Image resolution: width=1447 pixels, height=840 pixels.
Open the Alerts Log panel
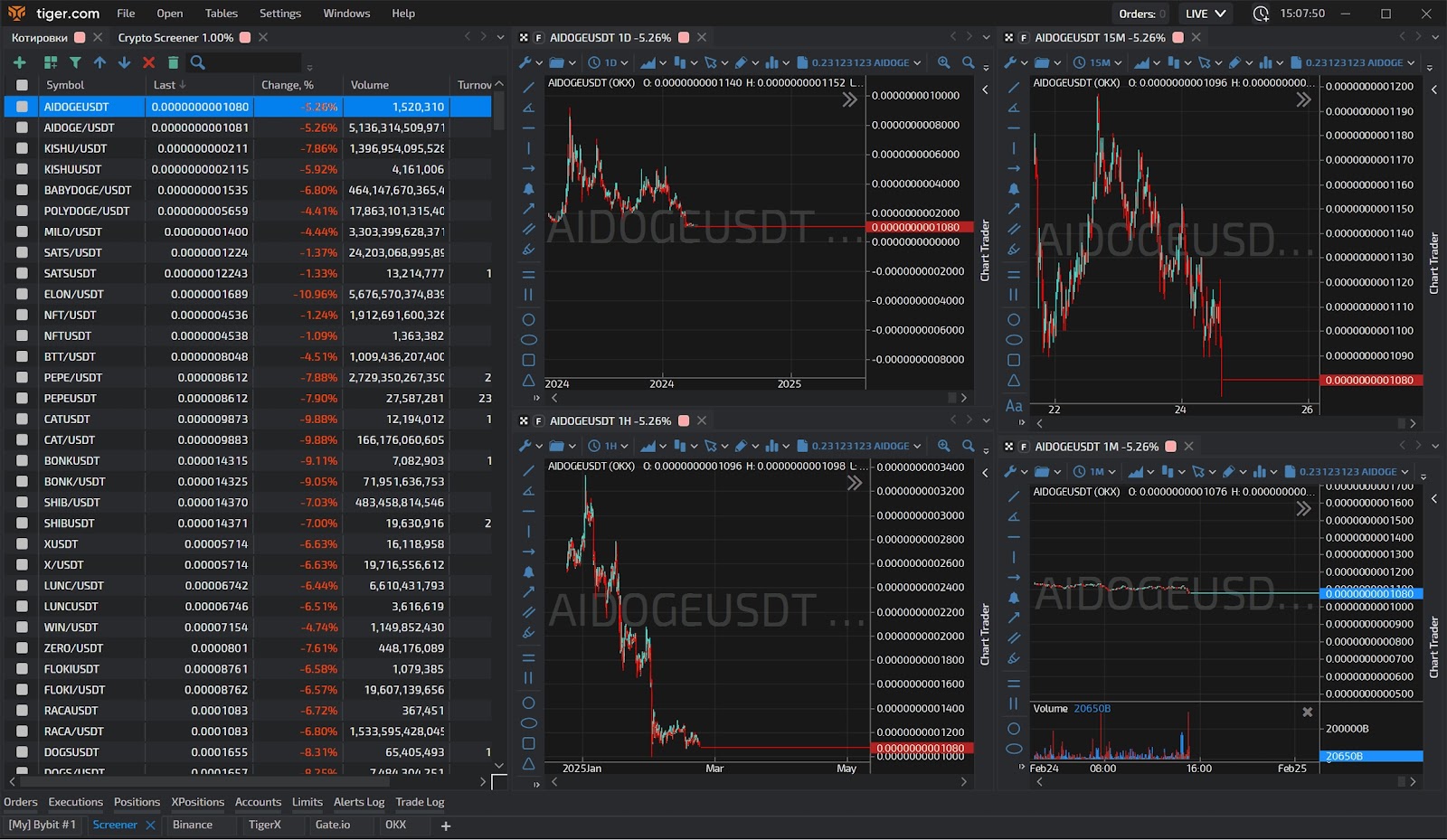(x=359, y=802)
